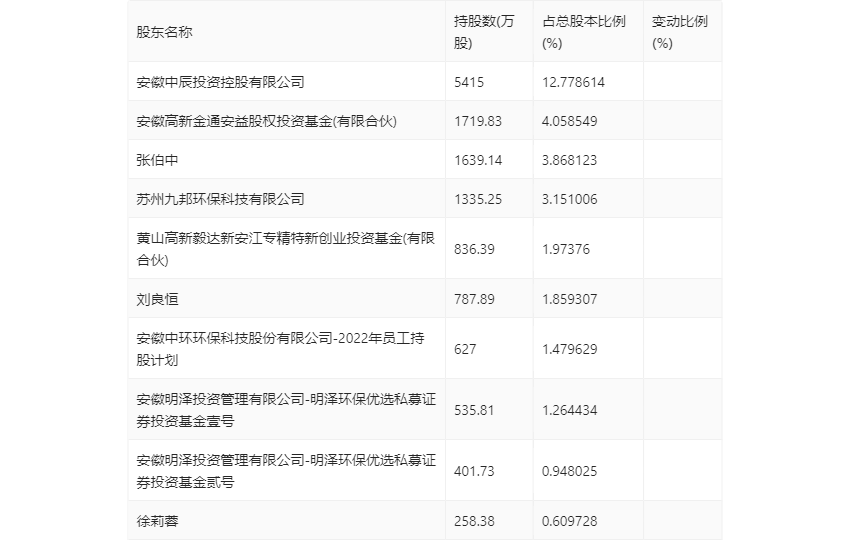Click the holding value 836.39
The image size is (850, 540).
pyautogui.click(x=474, y=249)
